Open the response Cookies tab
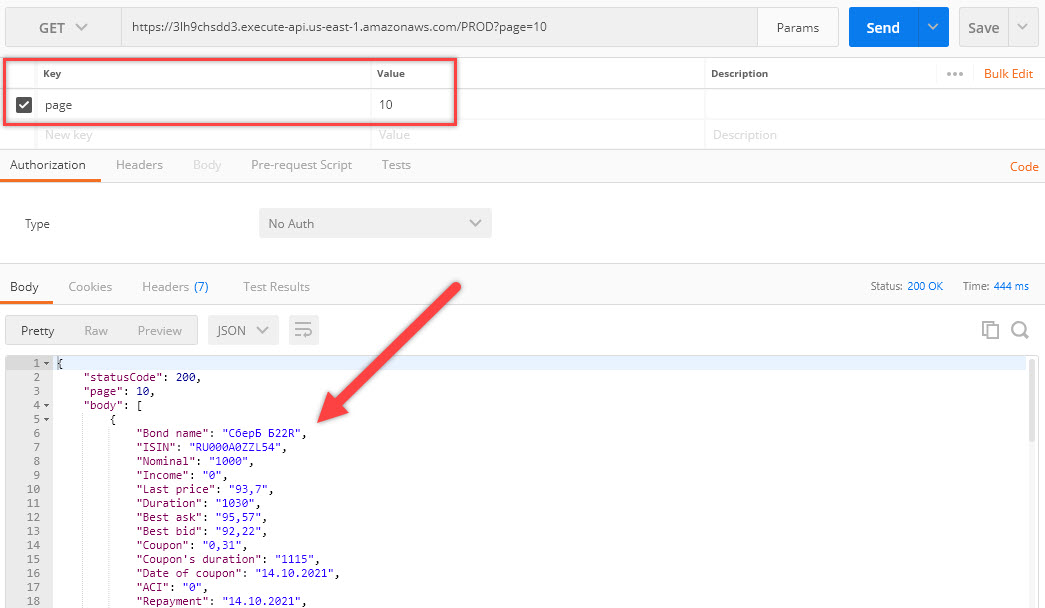Image resolution: width=1045 pixels, height=608 pixels. [90, 287]
